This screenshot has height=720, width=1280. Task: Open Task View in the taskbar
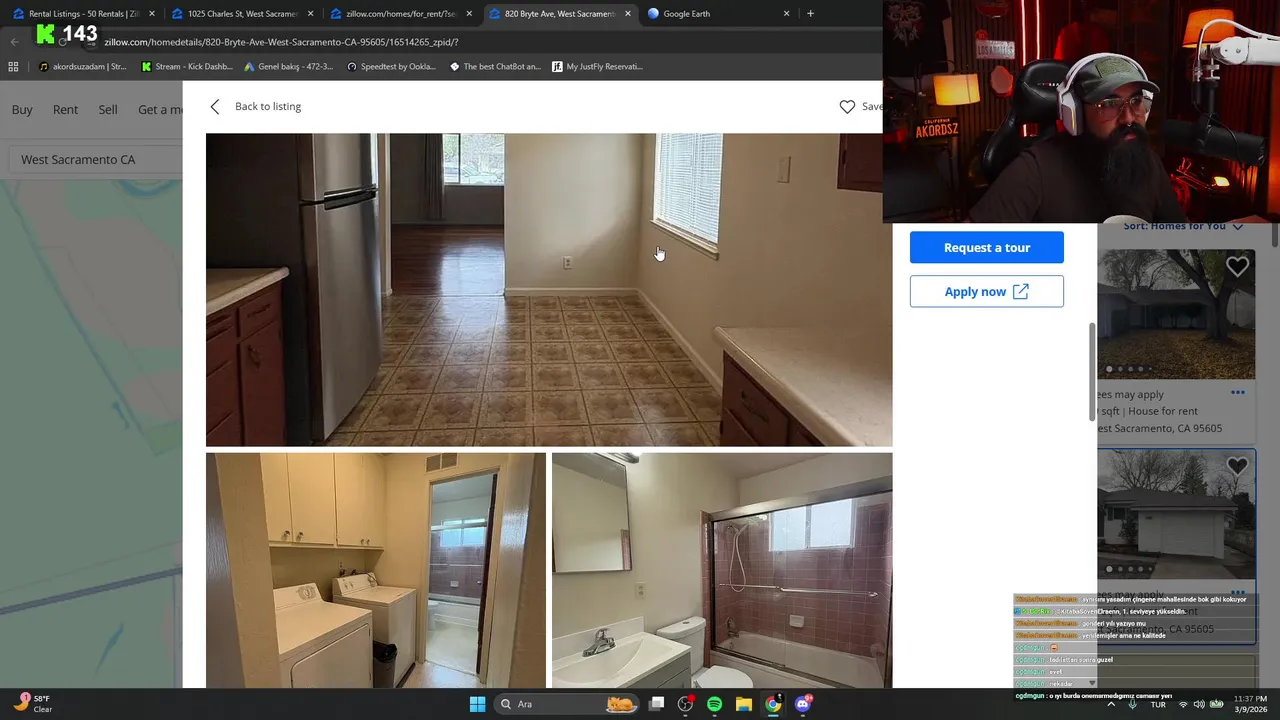point(656,704)
